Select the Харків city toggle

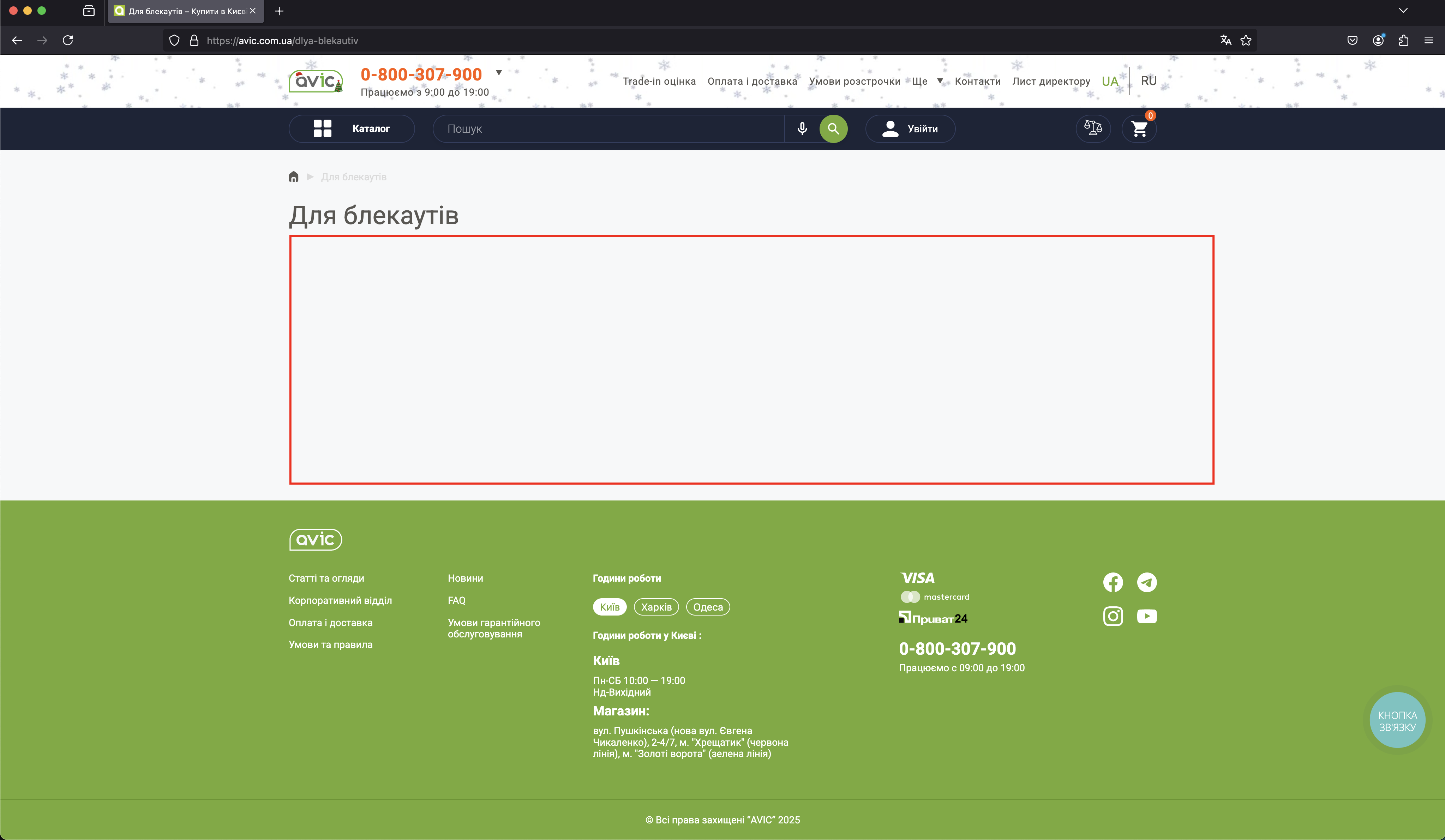656,607
